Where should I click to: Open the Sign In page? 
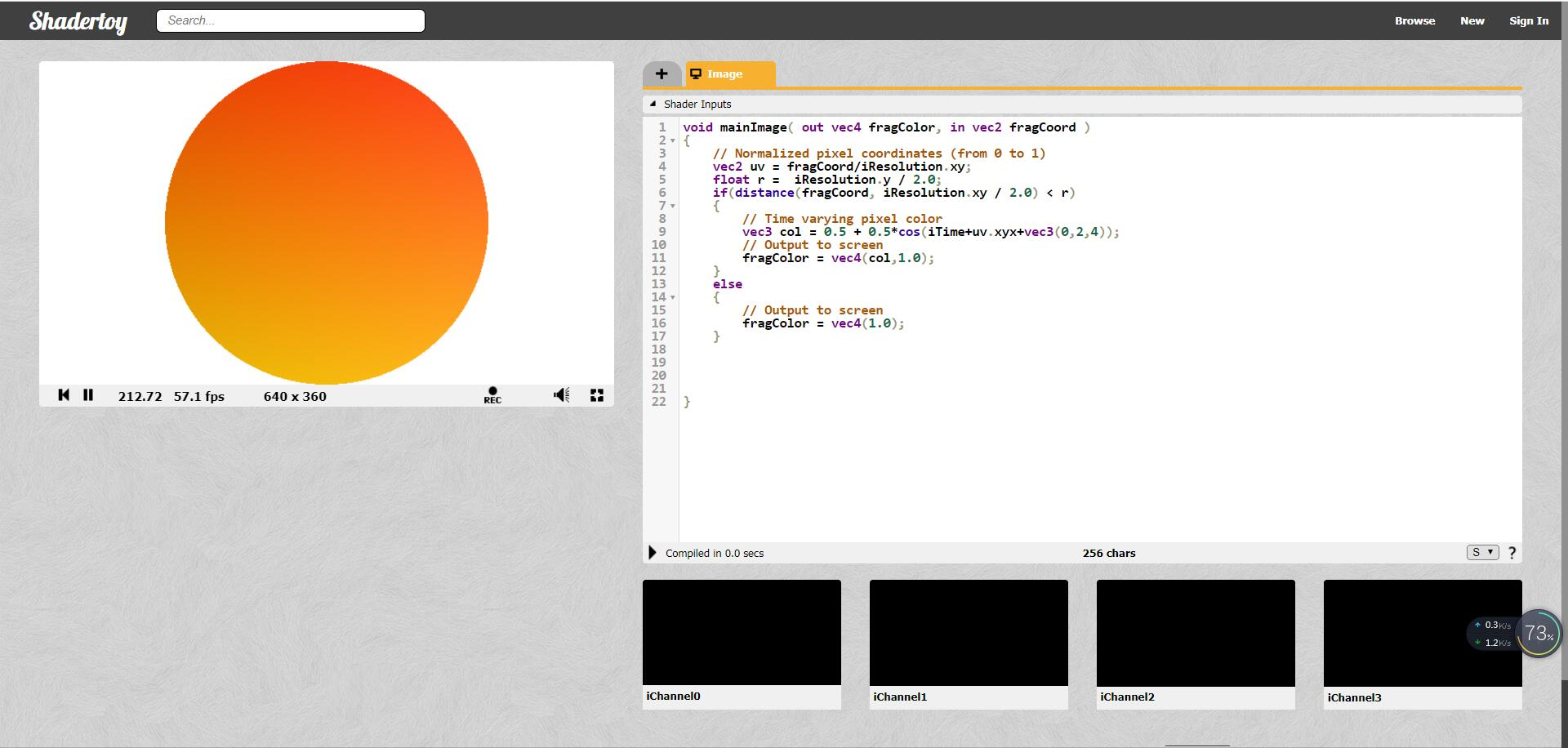tap(1529, 20)
